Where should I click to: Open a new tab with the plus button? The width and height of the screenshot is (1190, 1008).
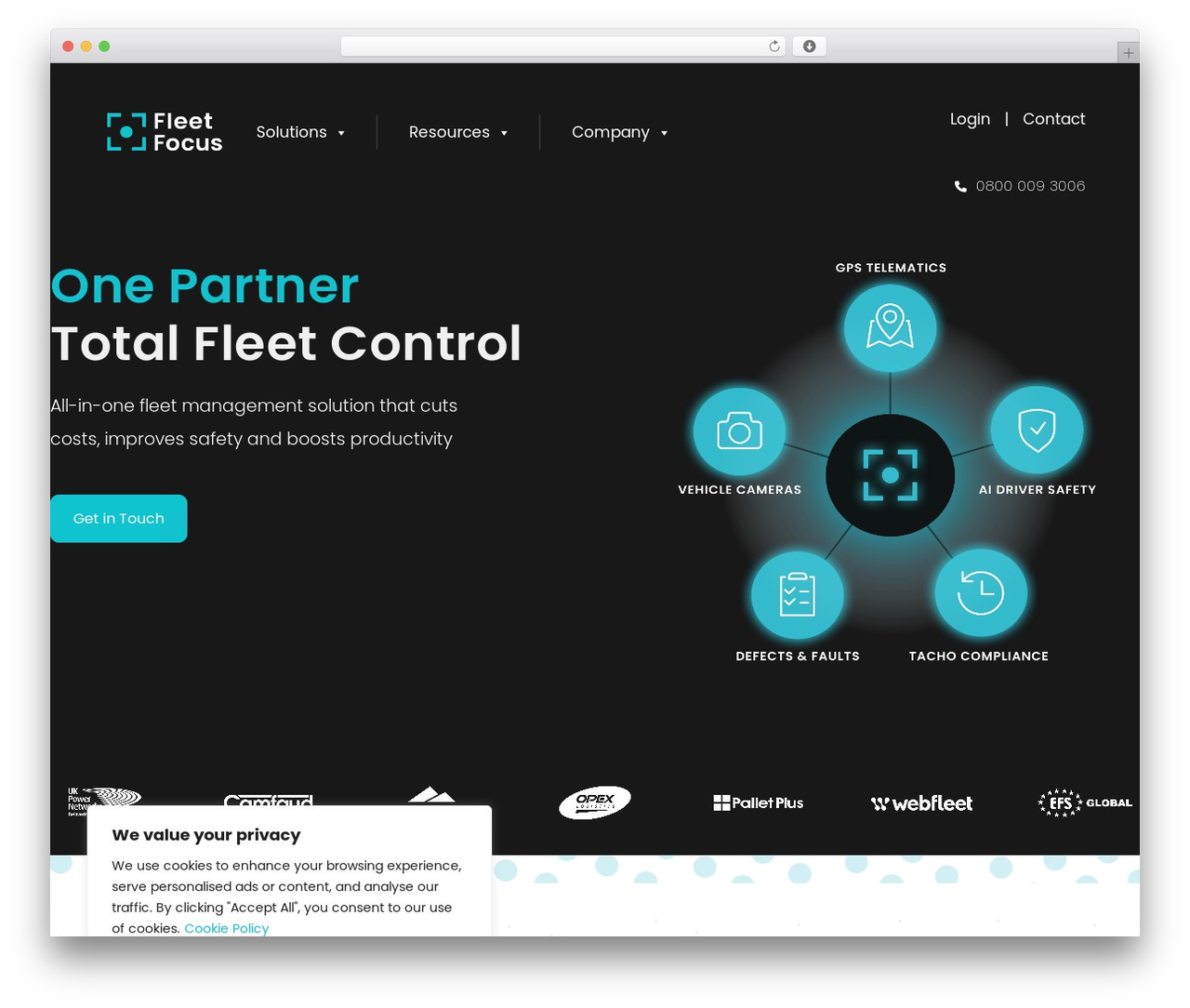[1128, 53]
